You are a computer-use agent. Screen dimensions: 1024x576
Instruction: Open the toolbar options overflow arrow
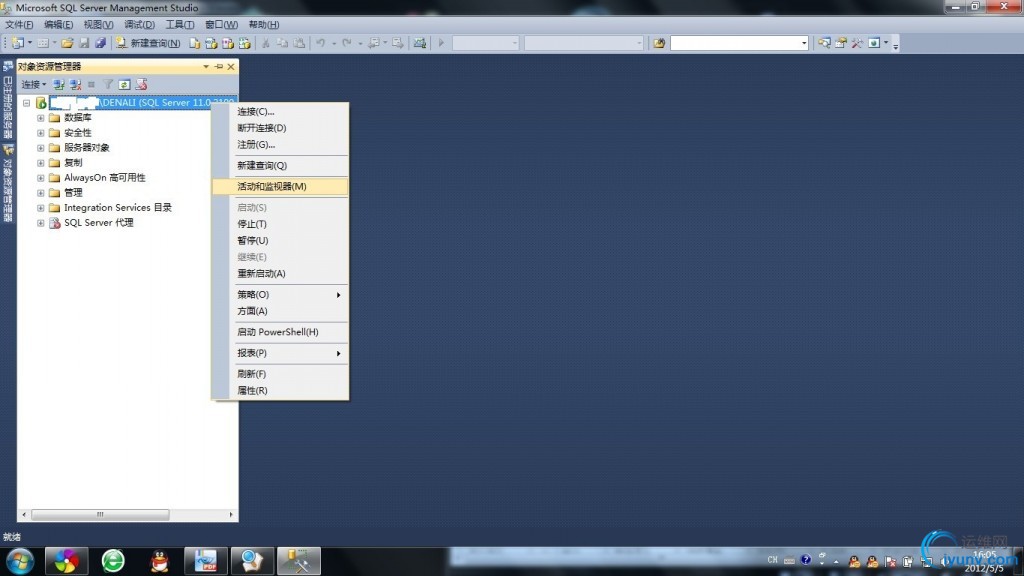(895, 44)
